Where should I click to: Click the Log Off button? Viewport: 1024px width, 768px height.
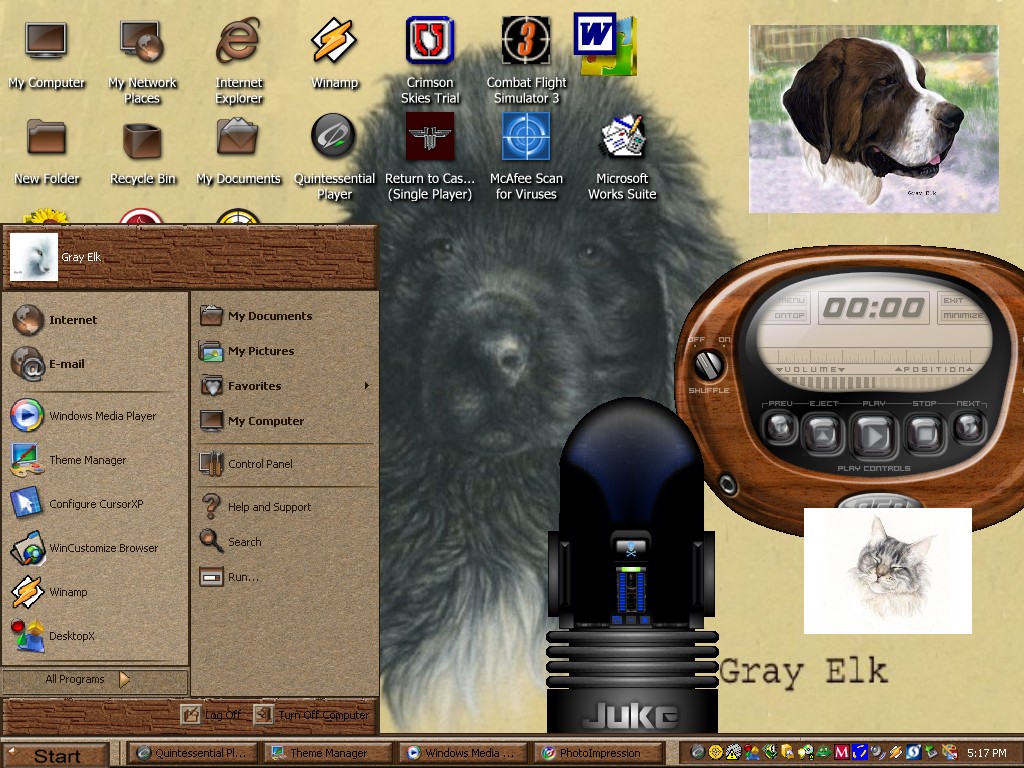point(212,714)
